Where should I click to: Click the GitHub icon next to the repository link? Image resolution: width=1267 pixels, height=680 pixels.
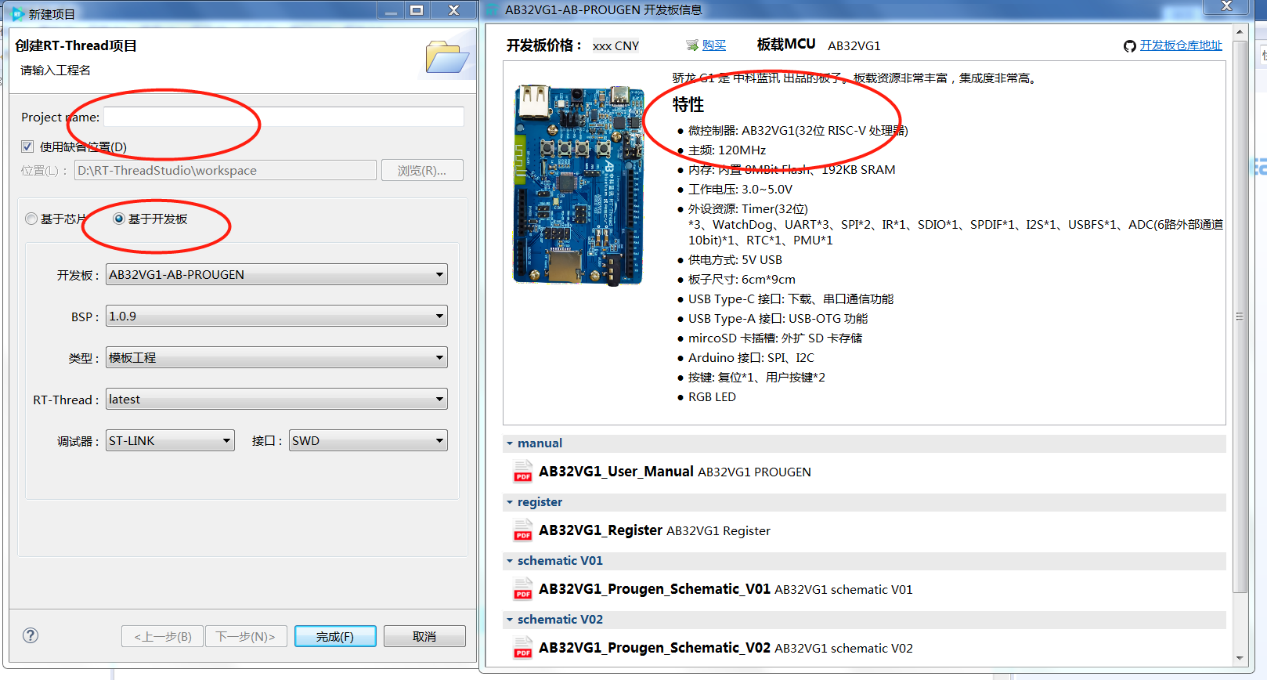[1130, 45]
